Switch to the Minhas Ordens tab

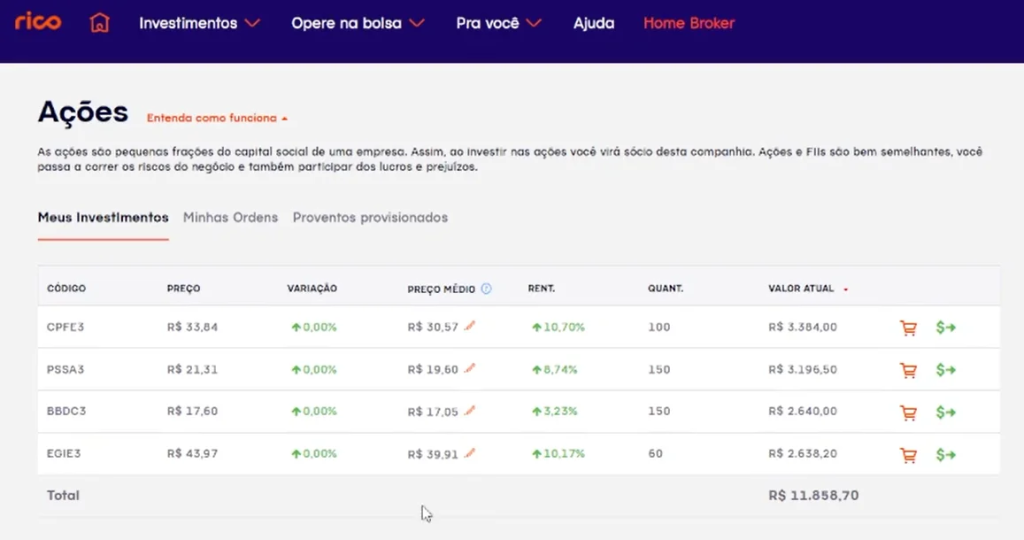231,217
